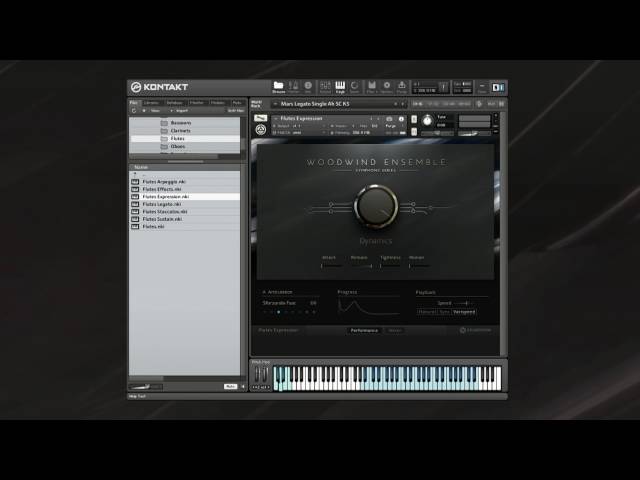Open the Browse folder icon in toolbar
Viewport: 640px width, 480px height.
(278, 85)
